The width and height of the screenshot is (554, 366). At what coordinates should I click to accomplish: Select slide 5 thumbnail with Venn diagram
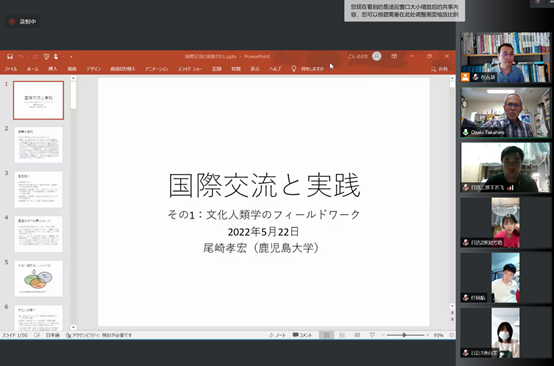pos(38,279)
